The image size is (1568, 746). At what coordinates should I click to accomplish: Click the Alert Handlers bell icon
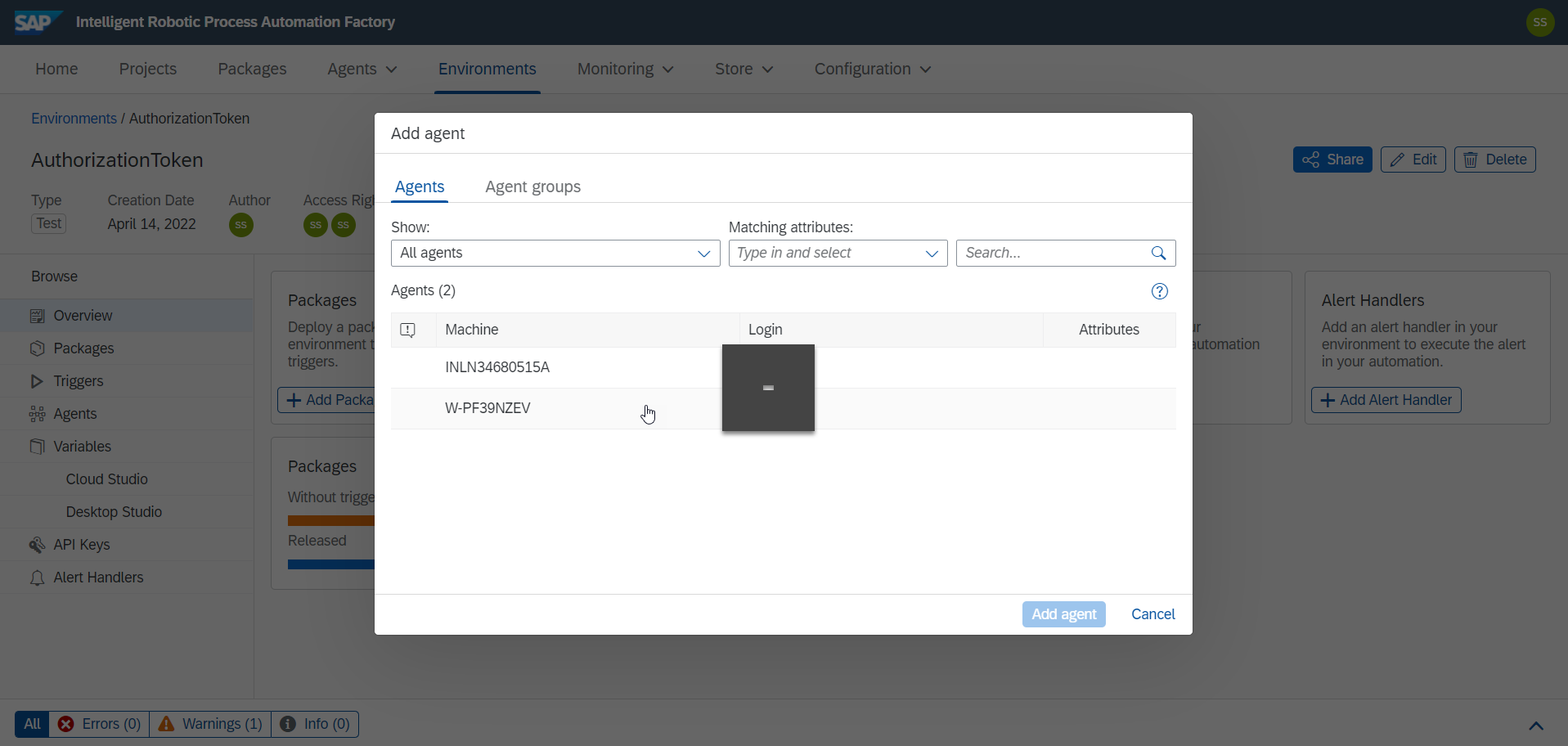point(37,577)
